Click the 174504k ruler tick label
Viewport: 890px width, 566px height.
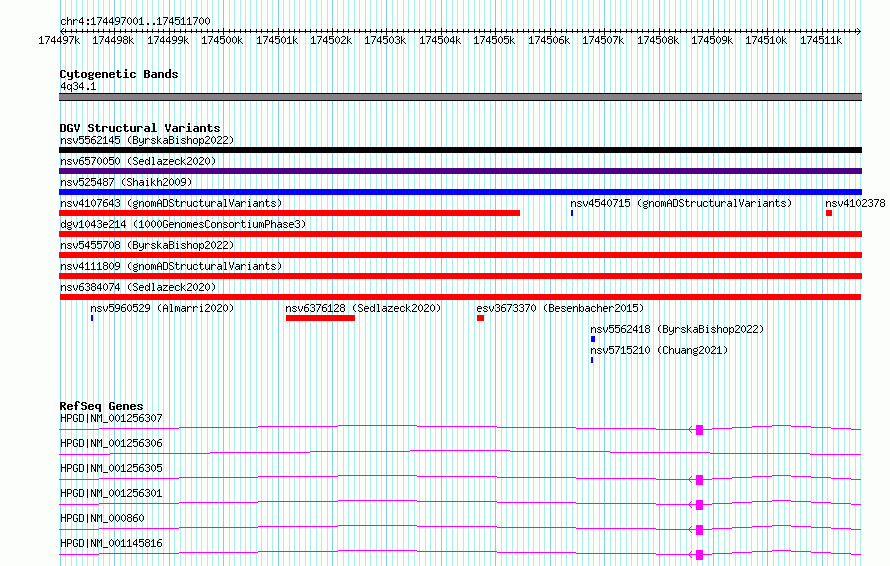pos(440,40)
